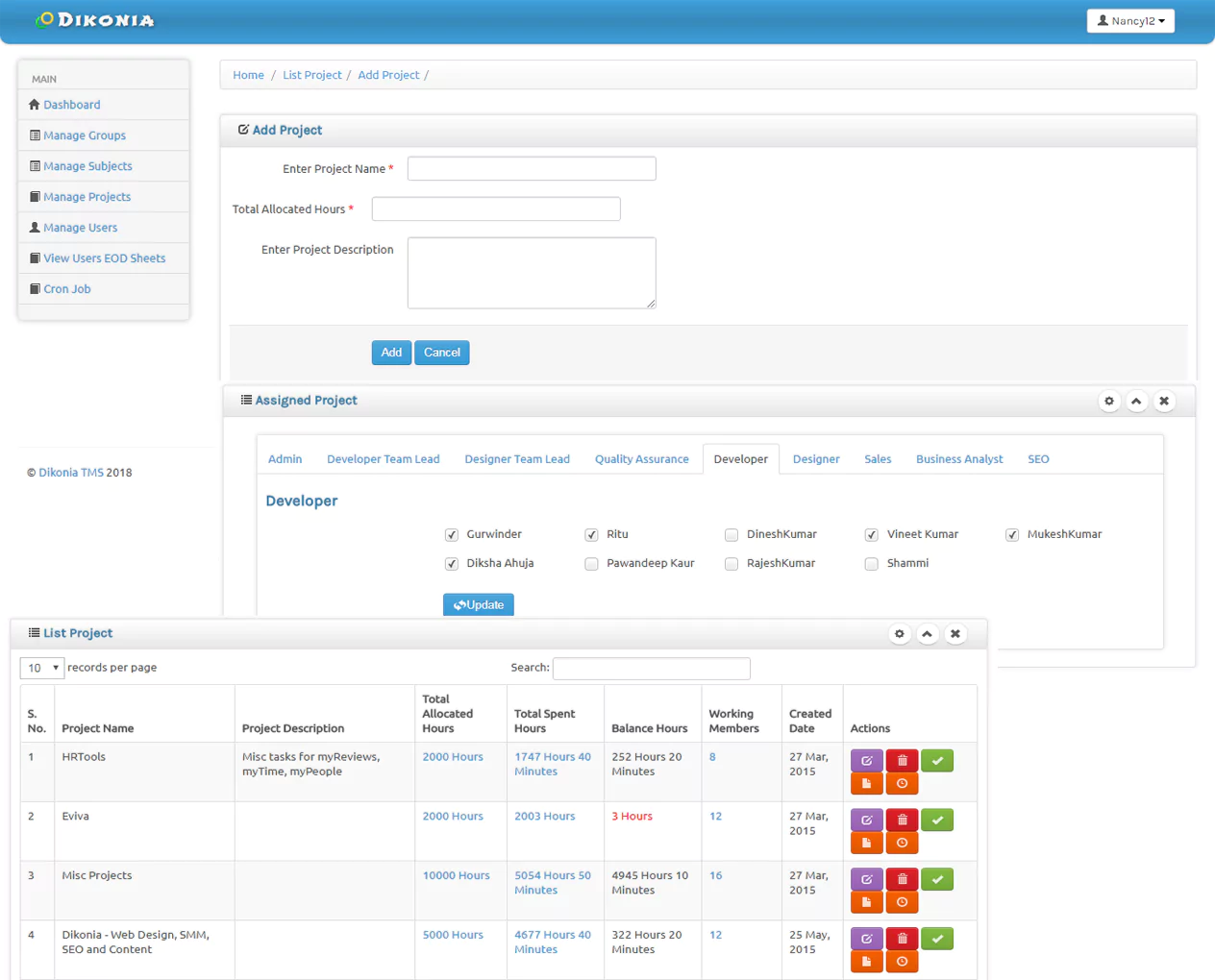
Task: Uncheck the Diksha Ahuja checkbox
Action: pyautogui.click(x=452, y=564)
